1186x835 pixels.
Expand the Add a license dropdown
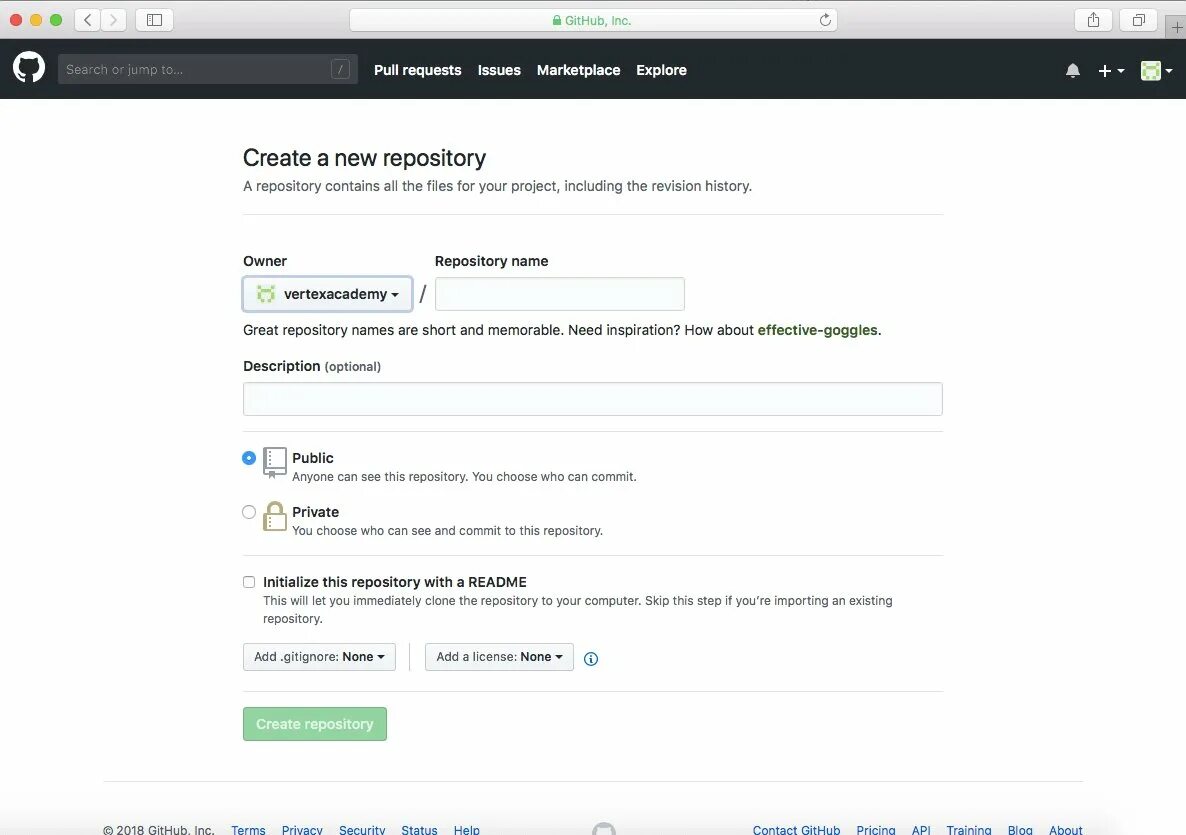click(x=499, y=657)
